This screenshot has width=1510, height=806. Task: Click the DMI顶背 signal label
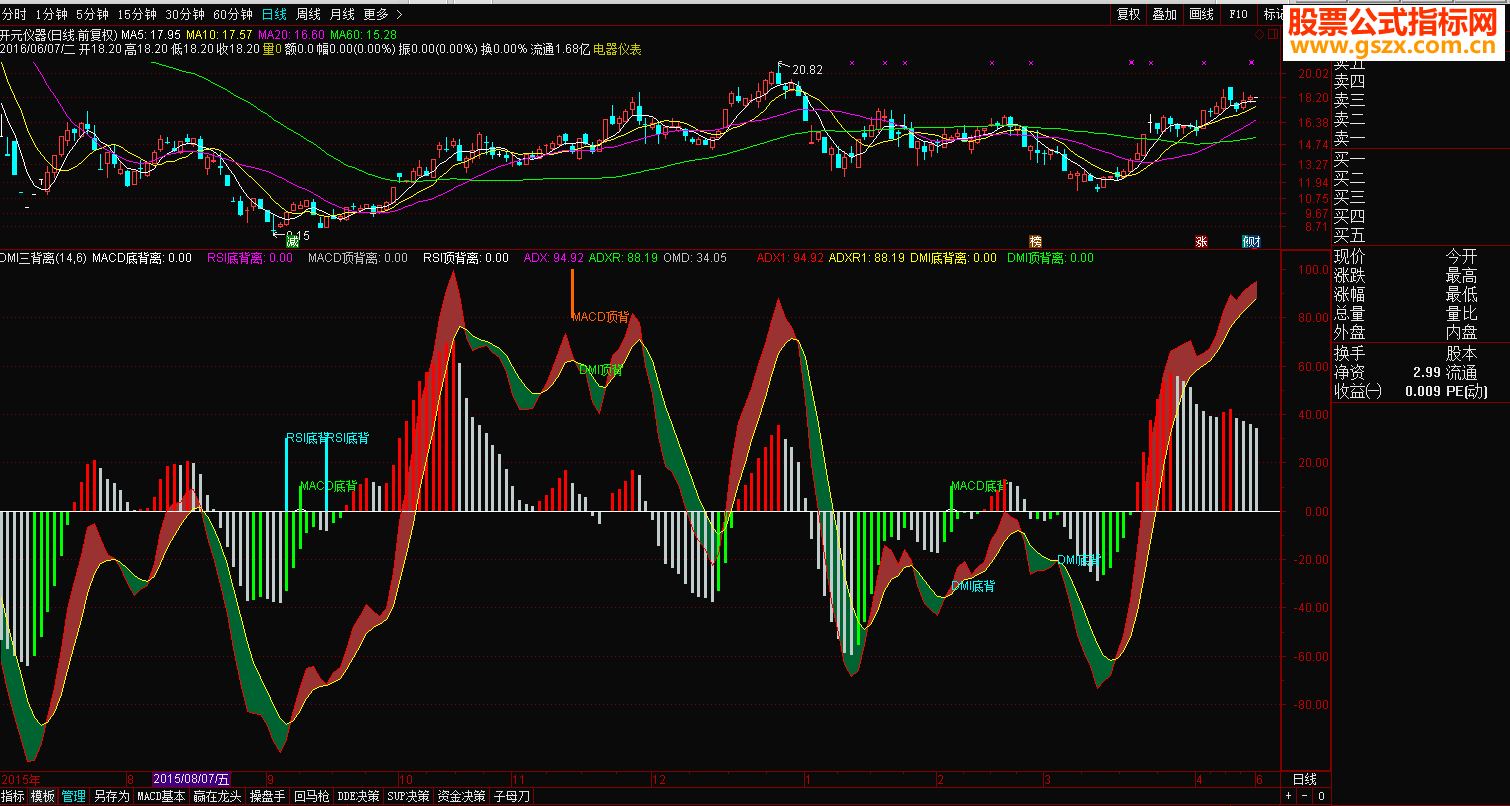coord(600,369)
